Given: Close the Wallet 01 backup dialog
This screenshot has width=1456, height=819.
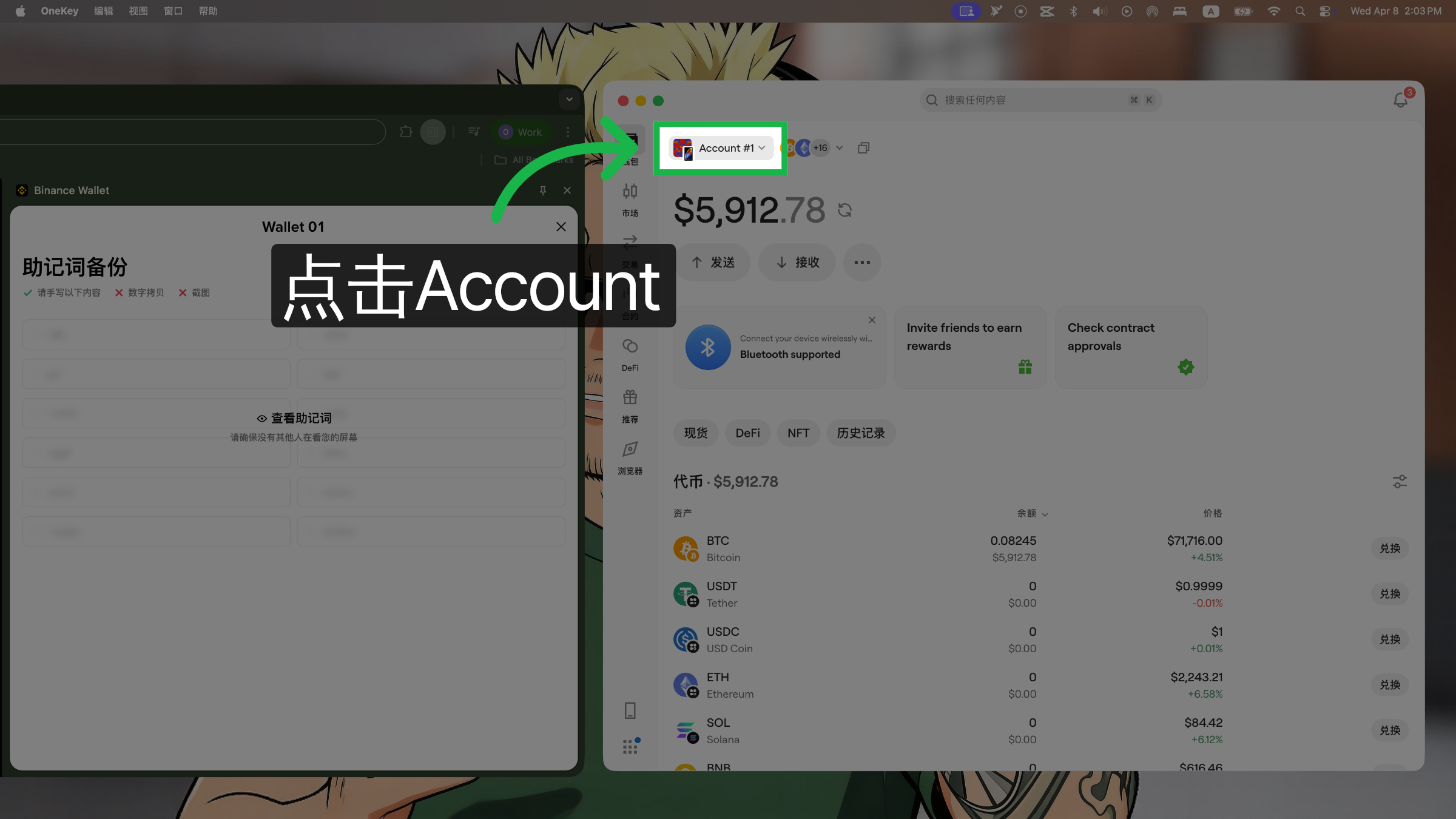Looking at the screenshot, I should (x=561, y=227).
